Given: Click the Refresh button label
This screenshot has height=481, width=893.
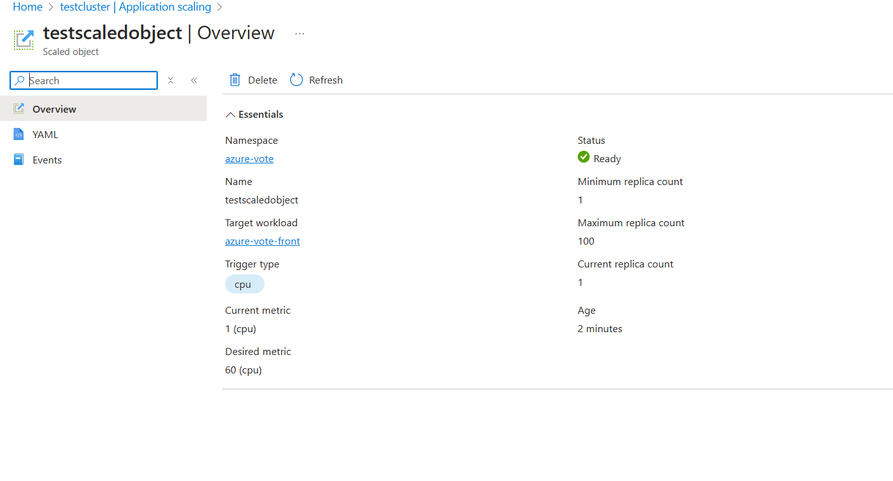Looking at the screenshot, I should tap(326, 80).
